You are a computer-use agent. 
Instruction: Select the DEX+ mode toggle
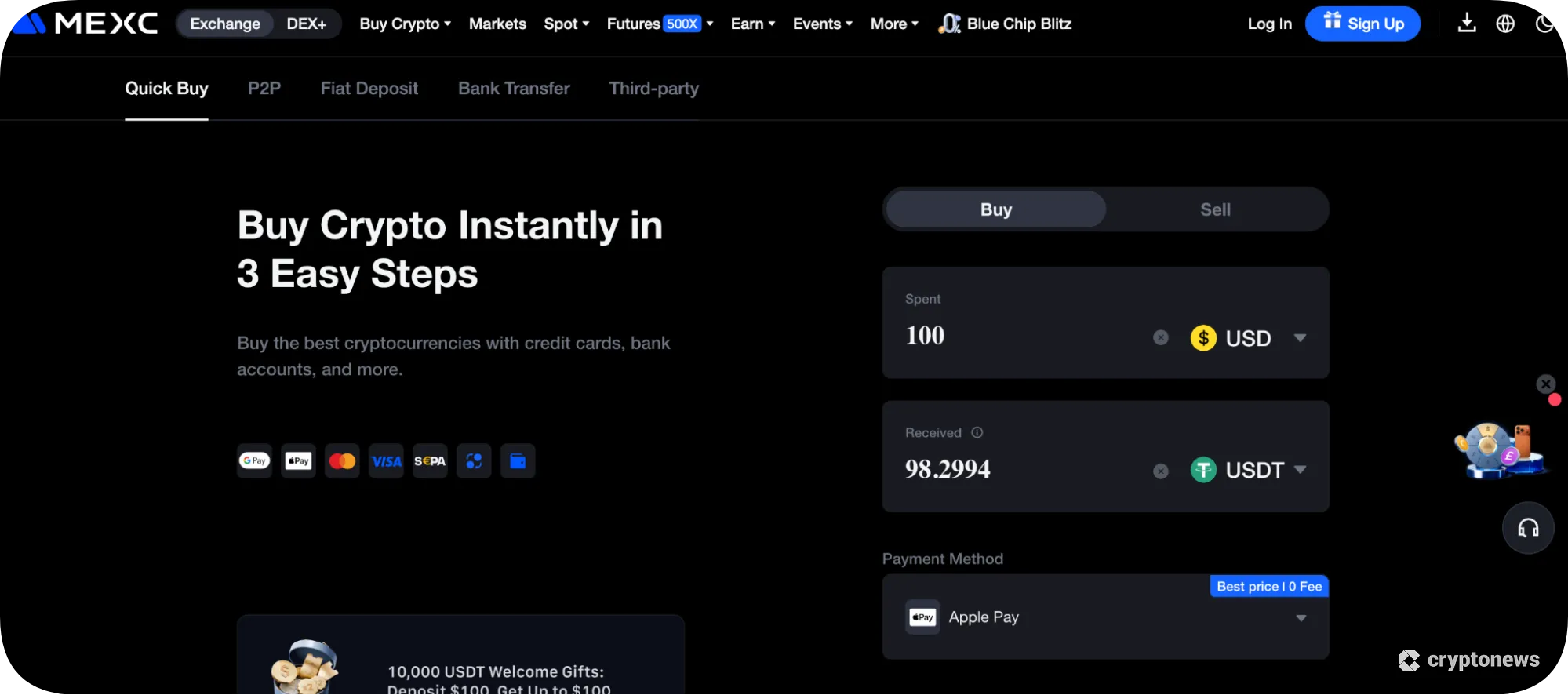306,24
